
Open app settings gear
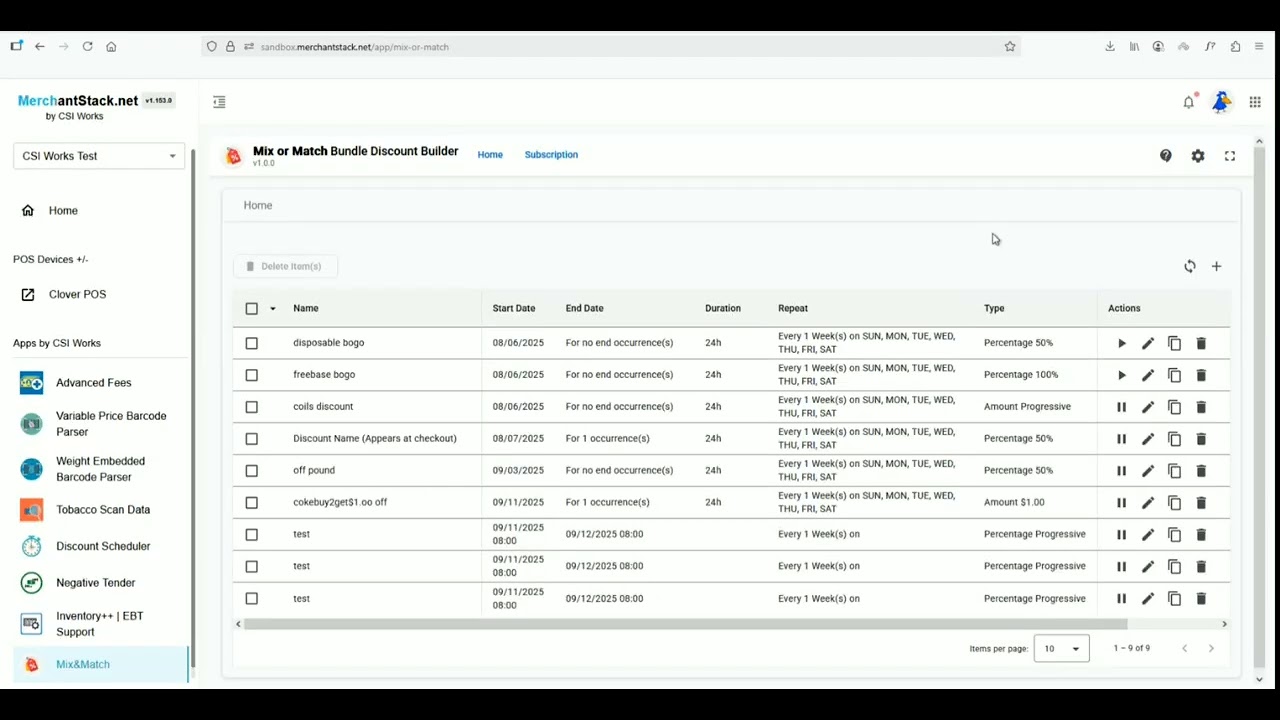[1198, 156]
